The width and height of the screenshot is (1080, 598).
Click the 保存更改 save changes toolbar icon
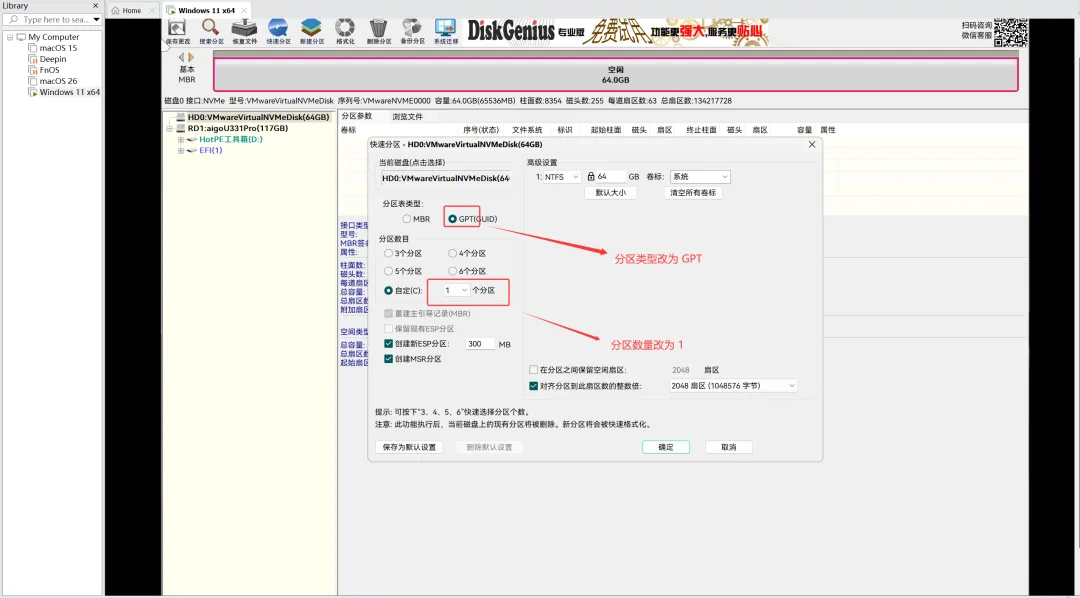[x=176, y=29]
